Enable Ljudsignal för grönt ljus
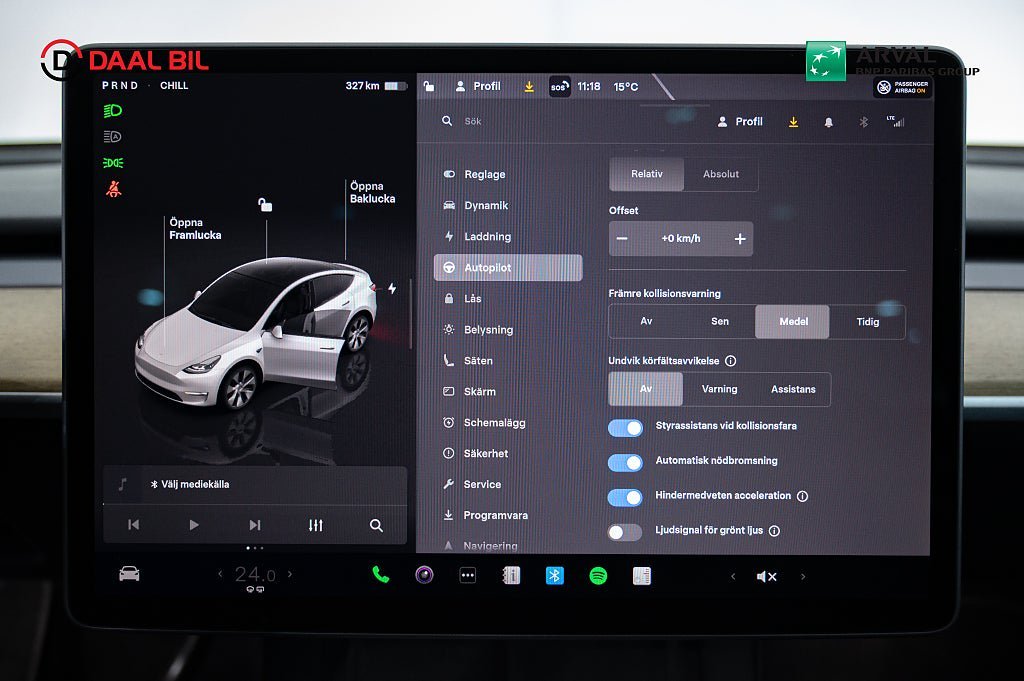 coord(626,532)
